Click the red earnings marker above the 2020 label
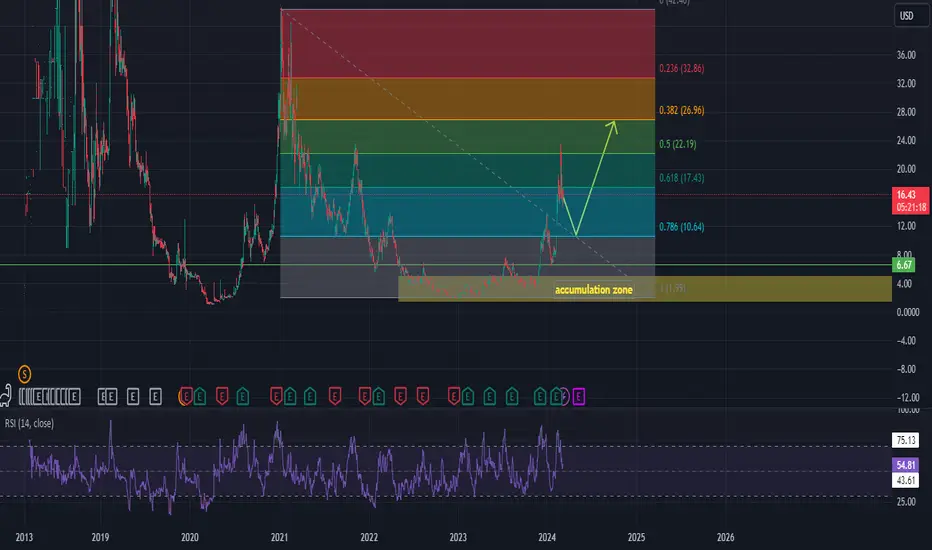932x550 pixels. [x=186, y=396]
